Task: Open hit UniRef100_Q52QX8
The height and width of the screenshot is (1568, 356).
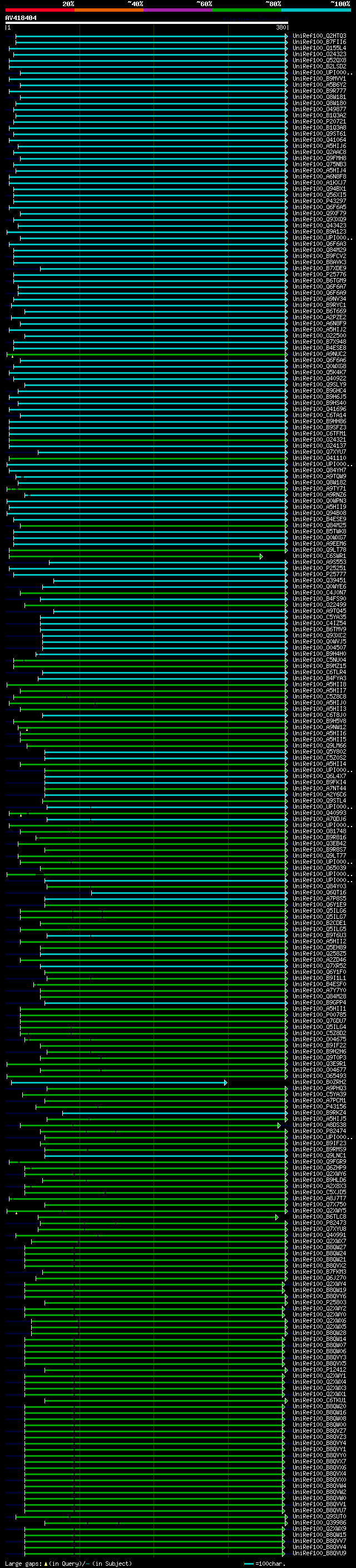Action: pyautogui.click(x=319, y=60)
